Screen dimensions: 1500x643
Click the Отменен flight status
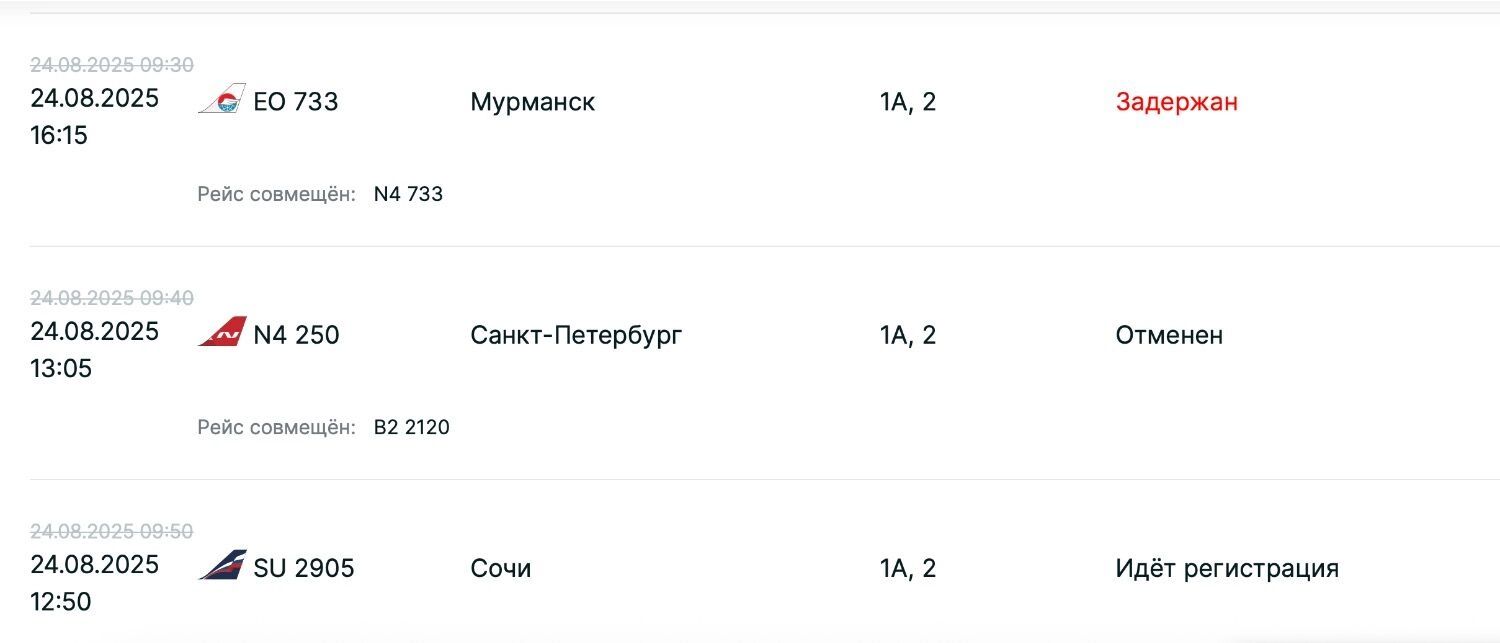[1169, 335]
